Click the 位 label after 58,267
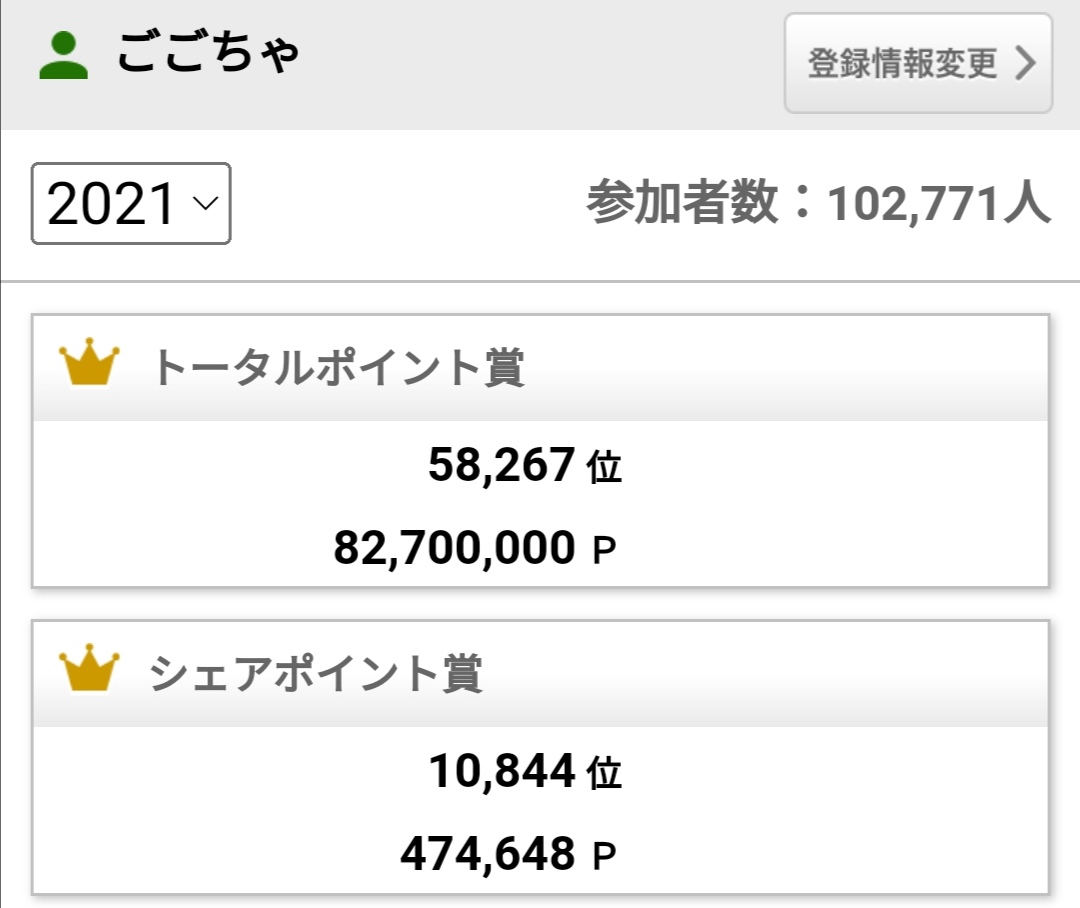This screenshot has height=908, width=1080. pyautogui.click(x=604, y=467)
